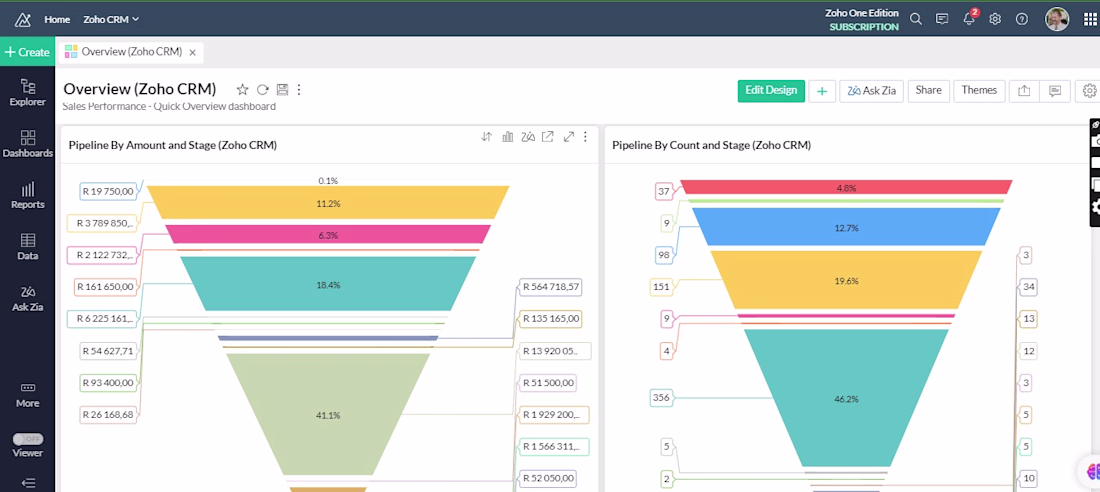
Task: Open the Themes button
Action: 979,91
